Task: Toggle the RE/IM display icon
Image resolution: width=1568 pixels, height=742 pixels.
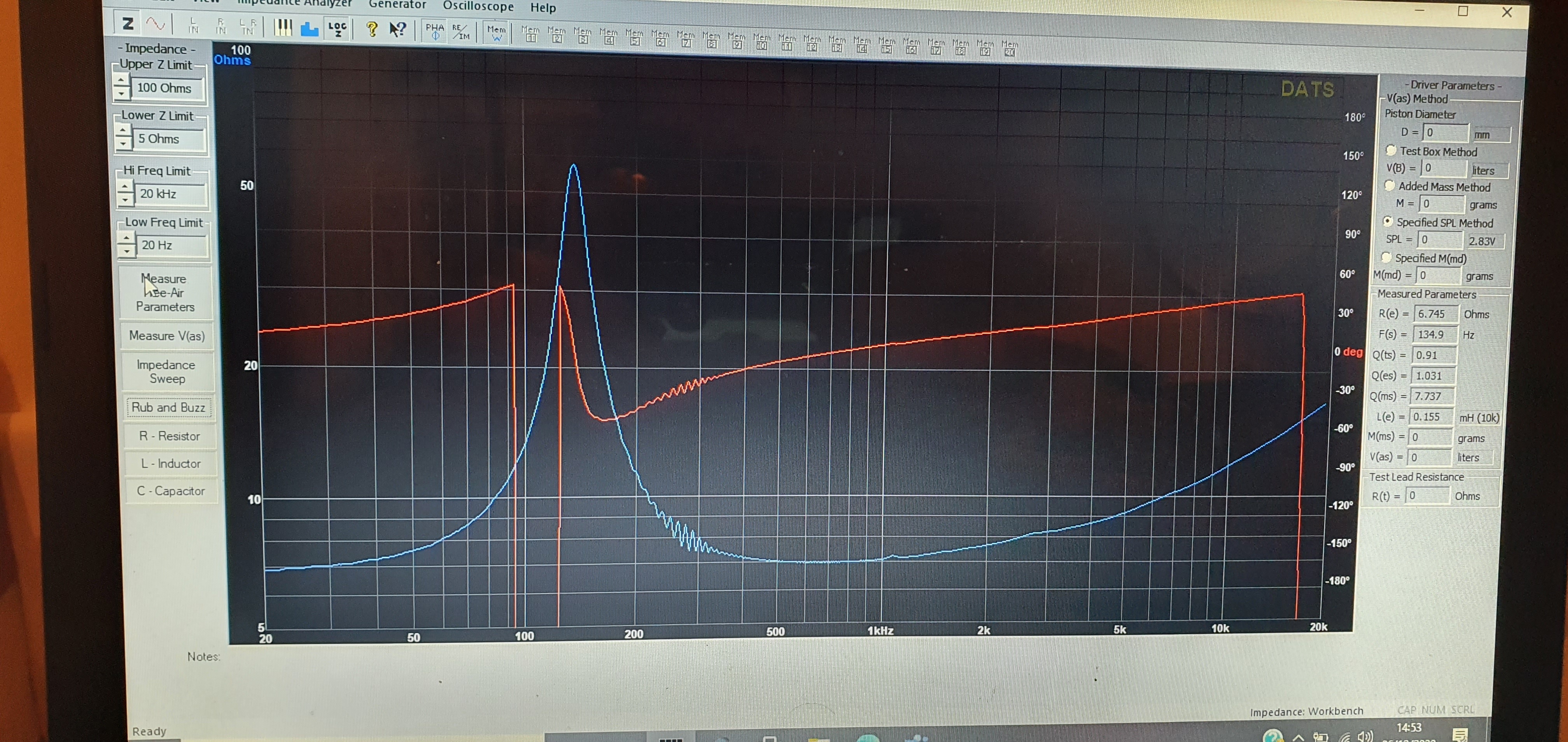Action: click(461, 31)
